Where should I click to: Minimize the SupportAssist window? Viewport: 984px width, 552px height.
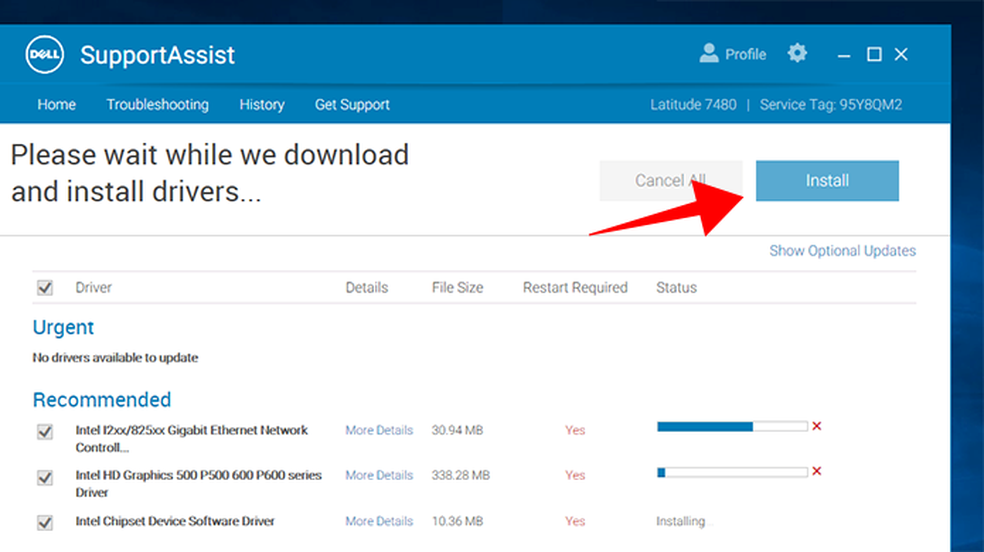click(844, 55)
